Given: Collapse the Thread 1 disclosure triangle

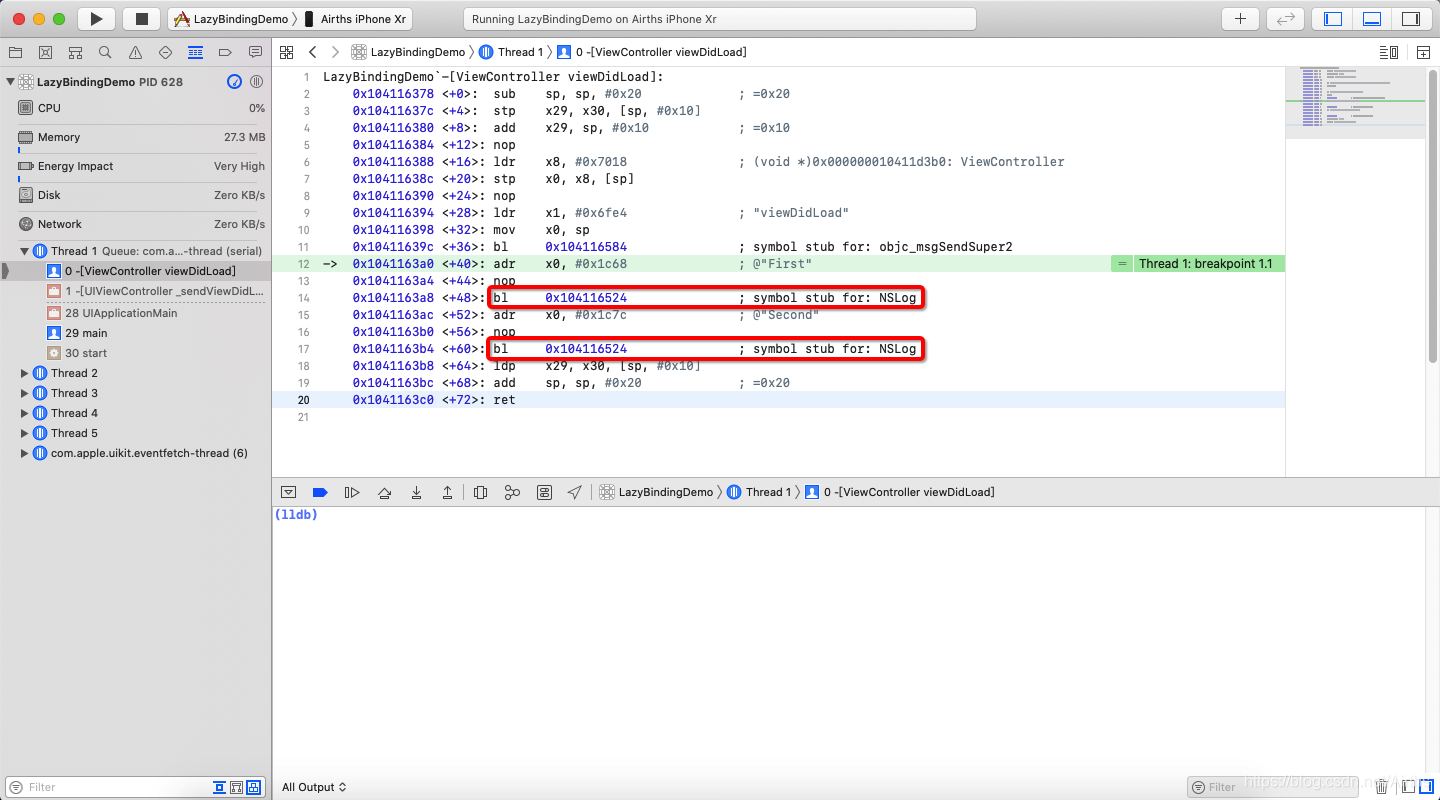Looking at the screenshot, I should point(25,251).
